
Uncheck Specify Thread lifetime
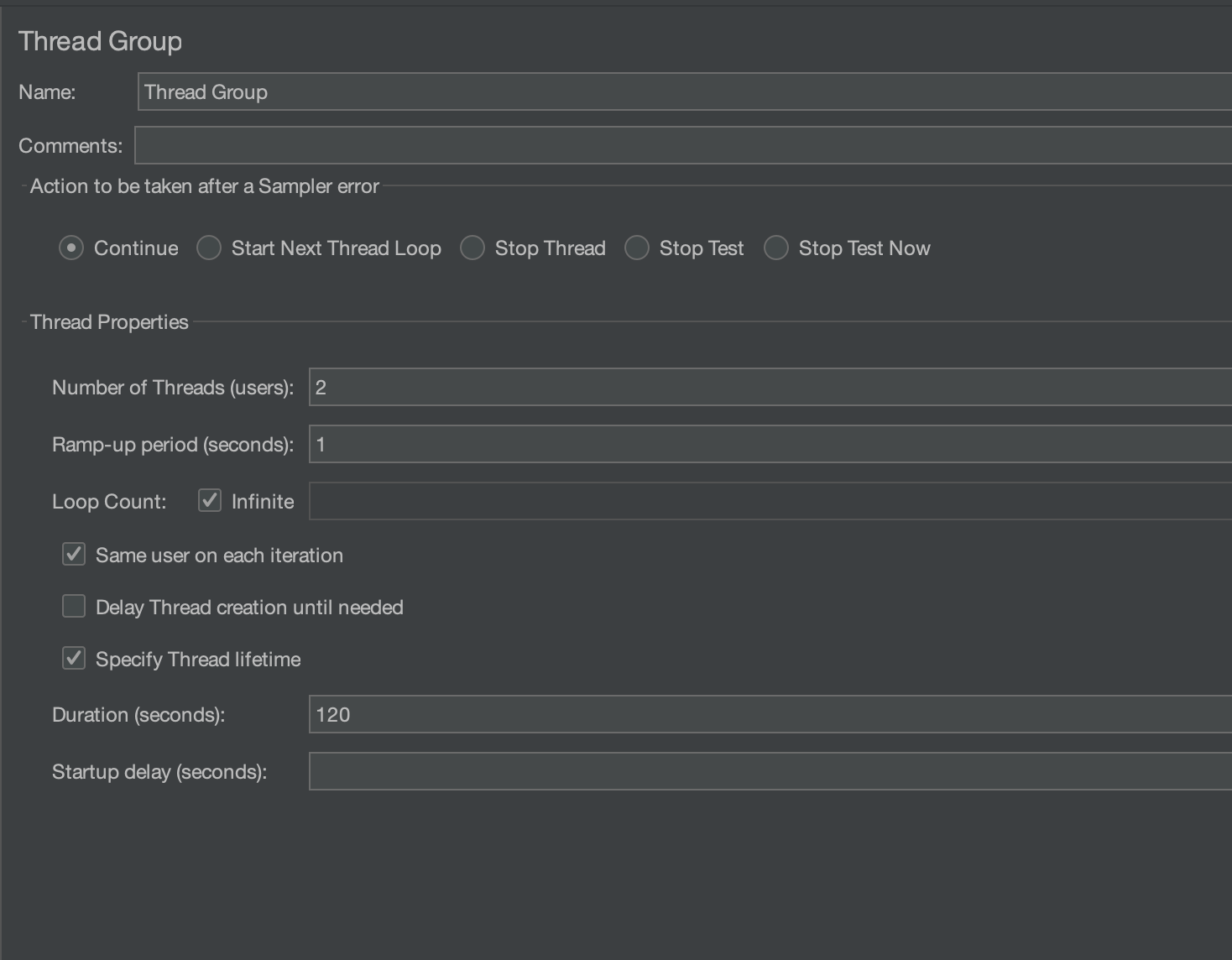[x=73, y=658]
